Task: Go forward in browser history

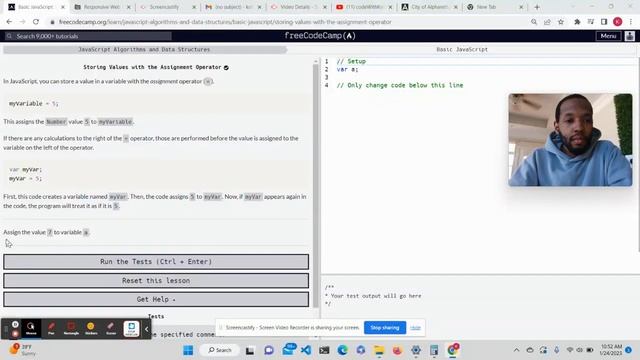Action: click(22, 22)
